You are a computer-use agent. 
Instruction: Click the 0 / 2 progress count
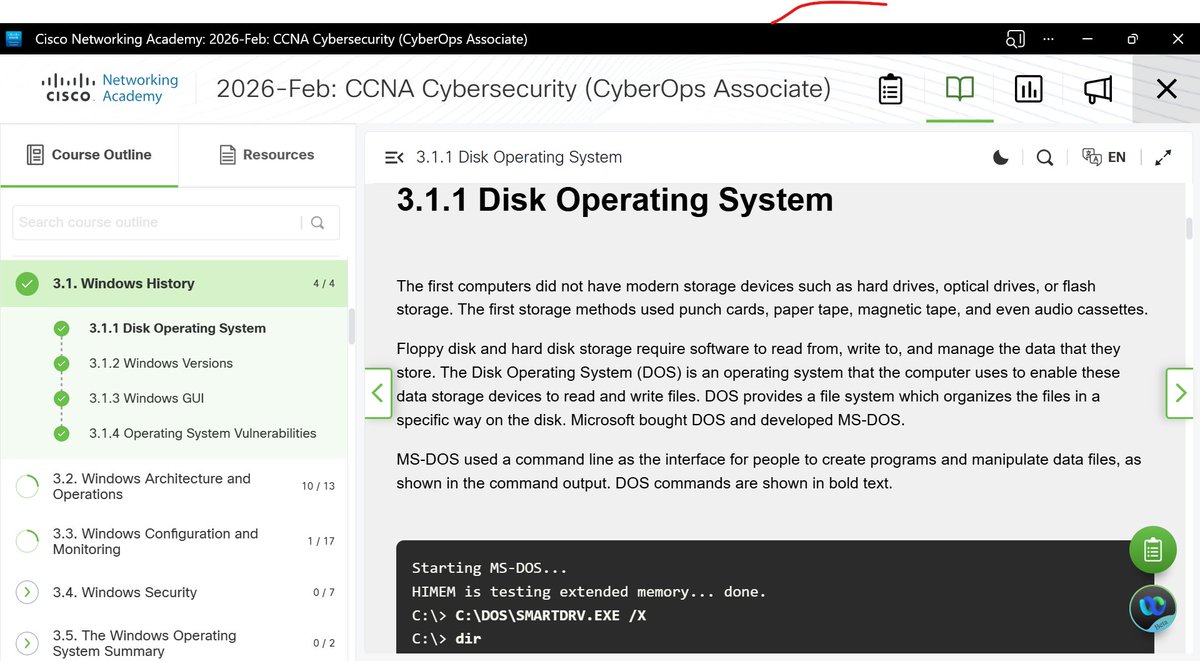tap(323, 643)
